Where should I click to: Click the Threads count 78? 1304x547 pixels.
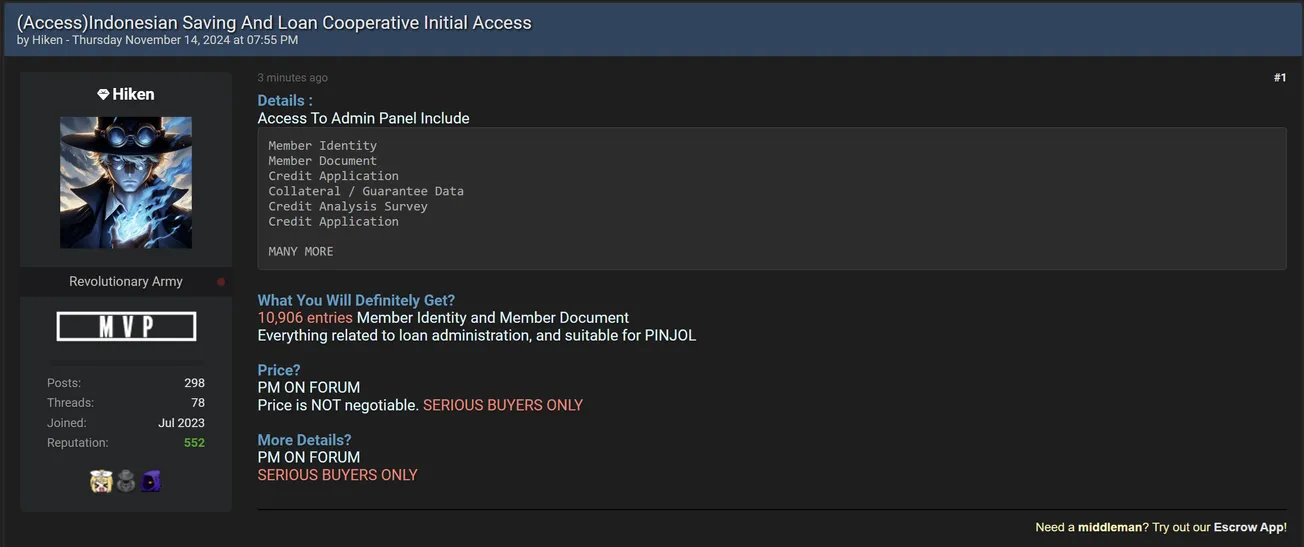coord(198,402)
